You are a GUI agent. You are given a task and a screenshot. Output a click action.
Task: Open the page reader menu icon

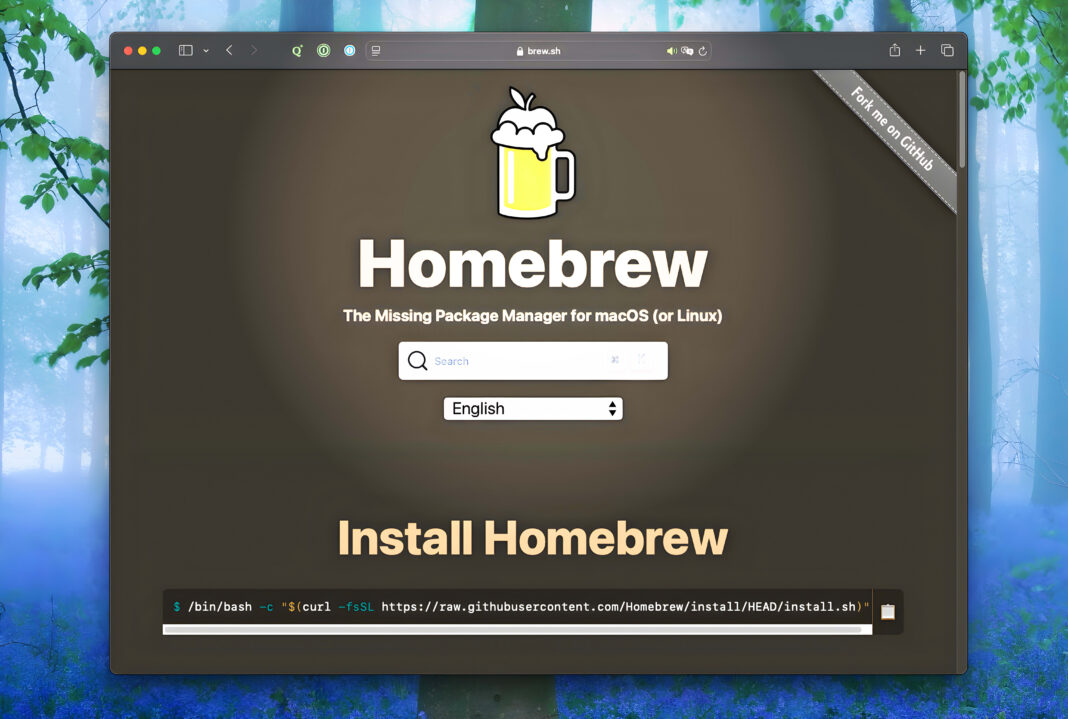coord(376,50)
